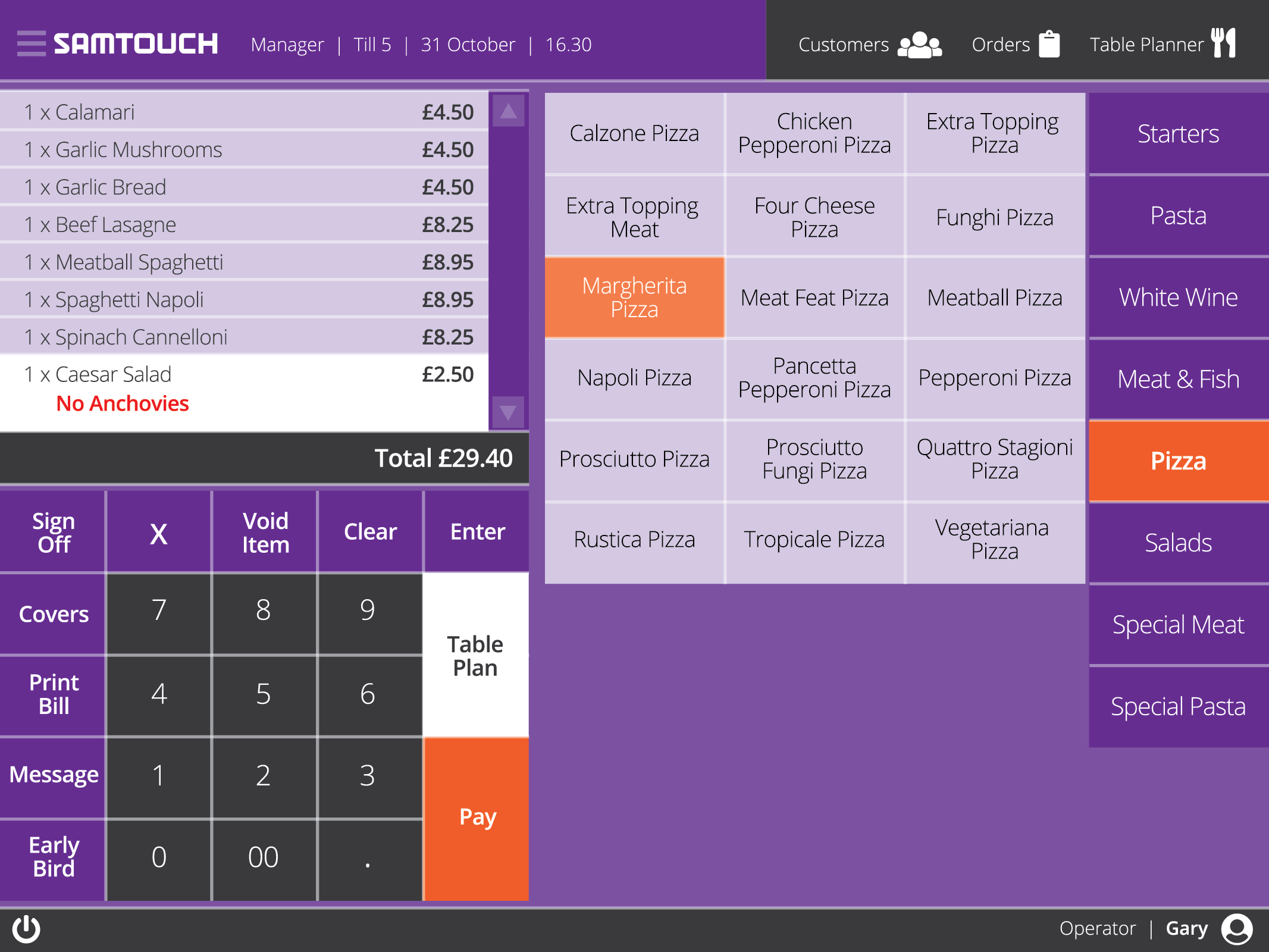
Task: Switch to the Salads tab
Action: (x=1178, y=542)
